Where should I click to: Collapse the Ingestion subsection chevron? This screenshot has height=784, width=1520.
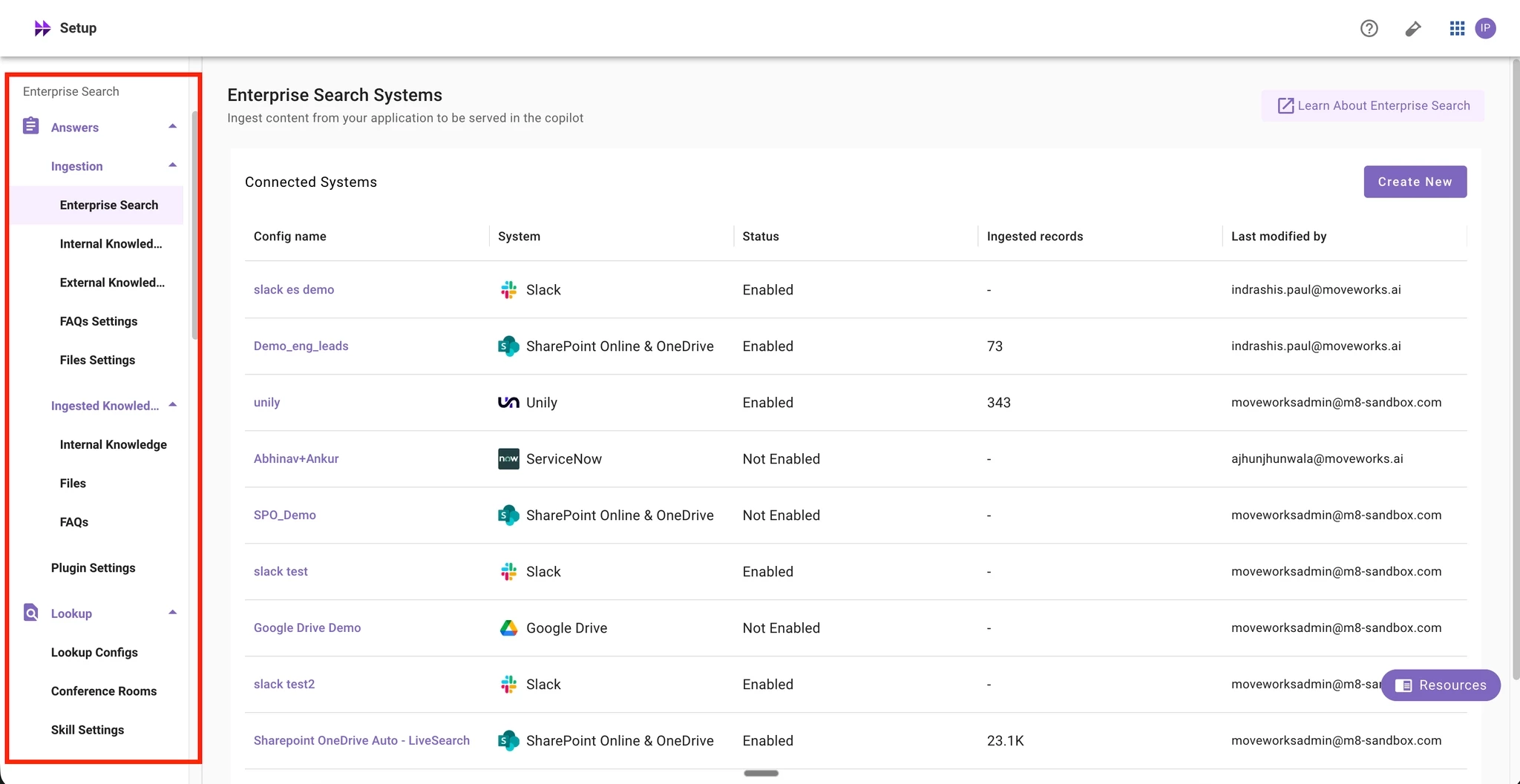172,165
